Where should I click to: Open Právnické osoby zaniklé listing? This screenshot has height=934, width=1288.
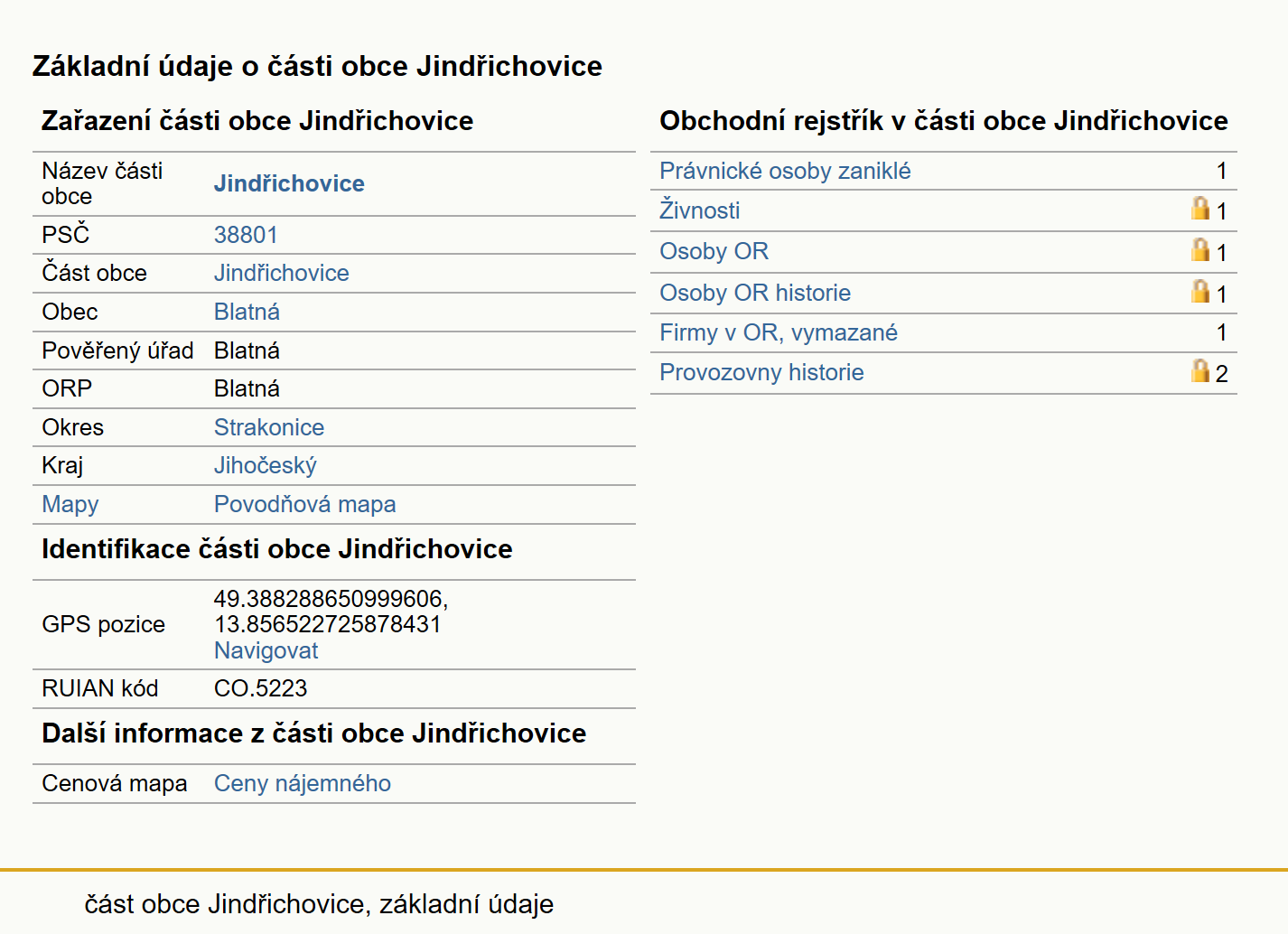785,171
